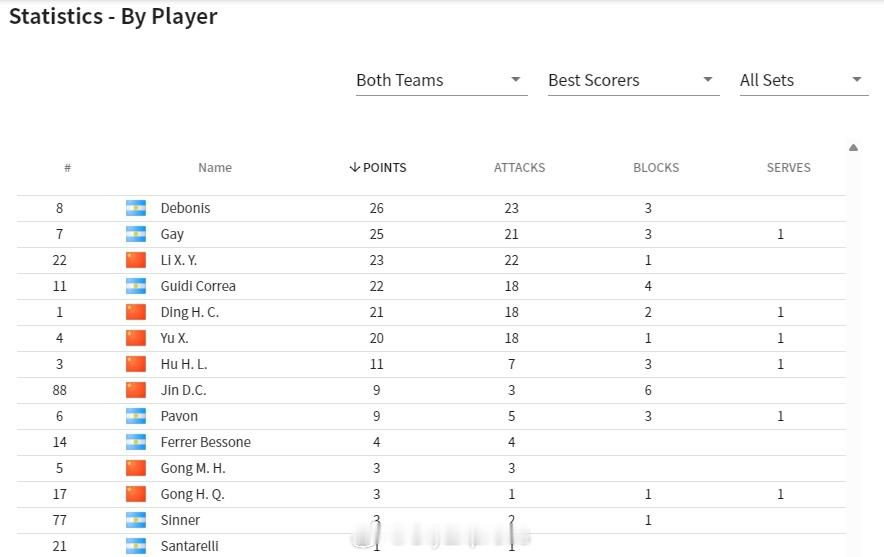884x557 pixels.
Task: Click Argentina flag next to Ferrer Bessone
Action: (x=136, y=442)
